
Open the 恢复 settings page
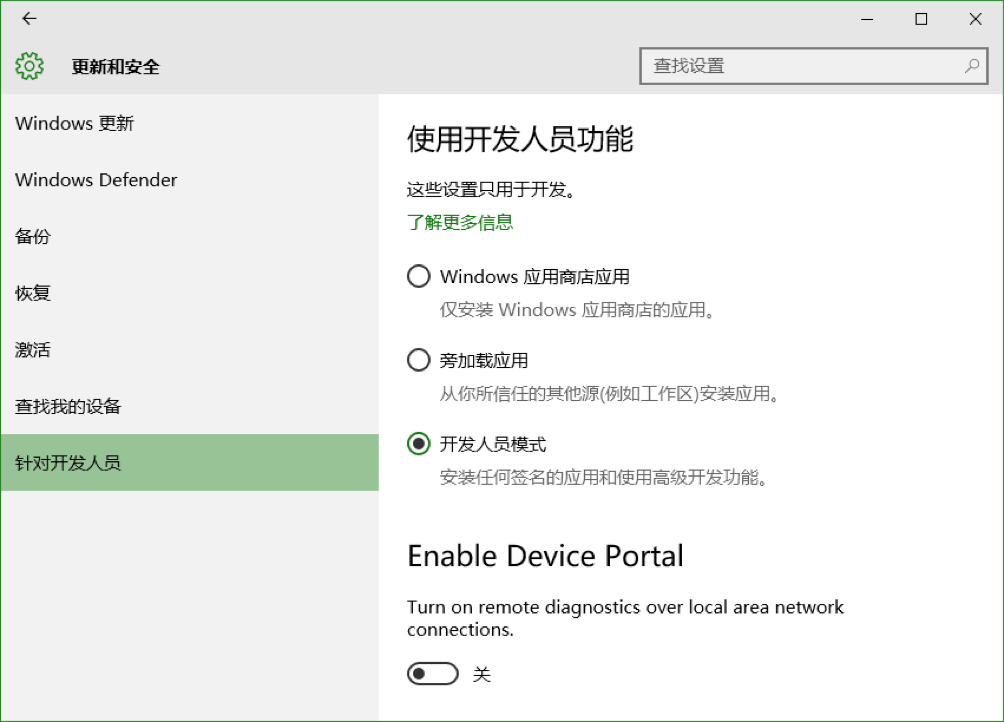tap(31, 292)
